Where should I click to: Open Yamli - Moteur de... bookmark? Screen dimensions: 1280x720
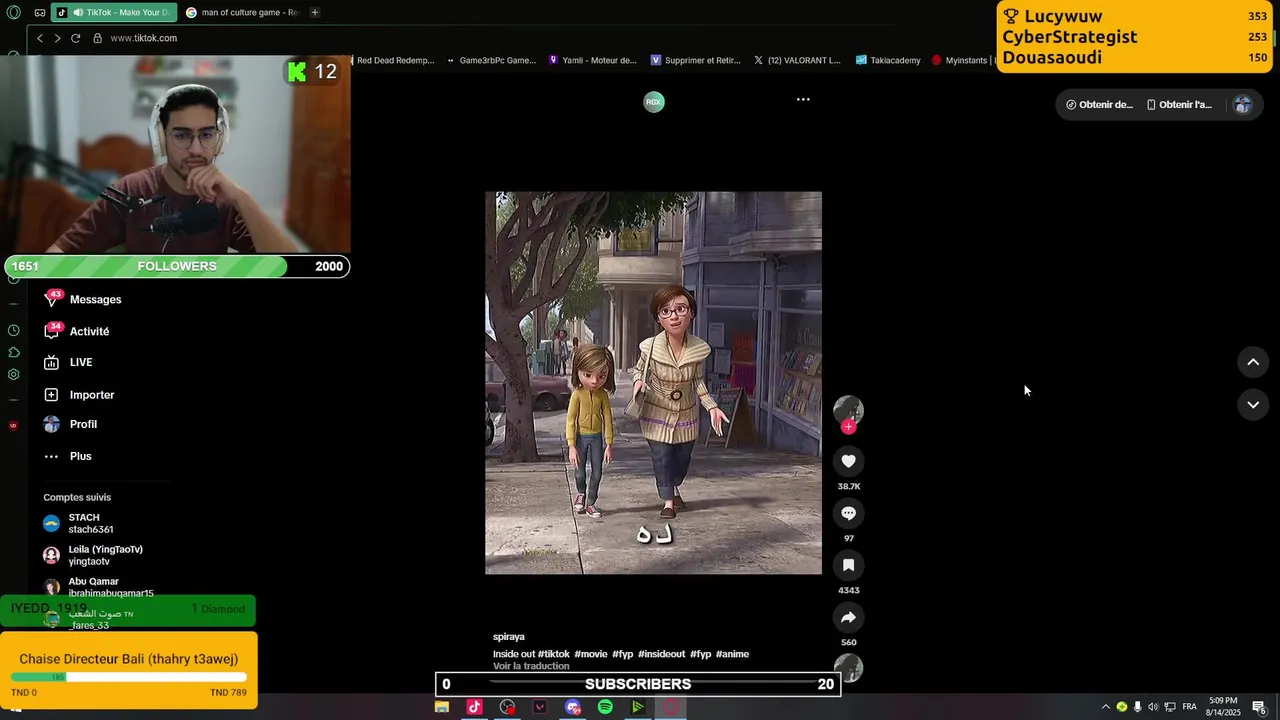click(592, 60)
